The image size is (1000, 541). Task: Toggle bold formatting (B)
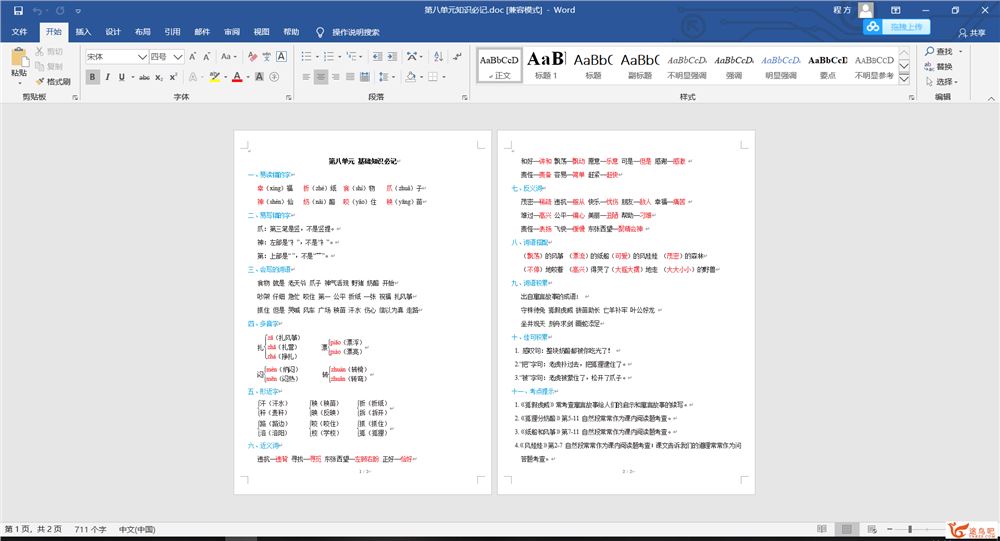92,77
